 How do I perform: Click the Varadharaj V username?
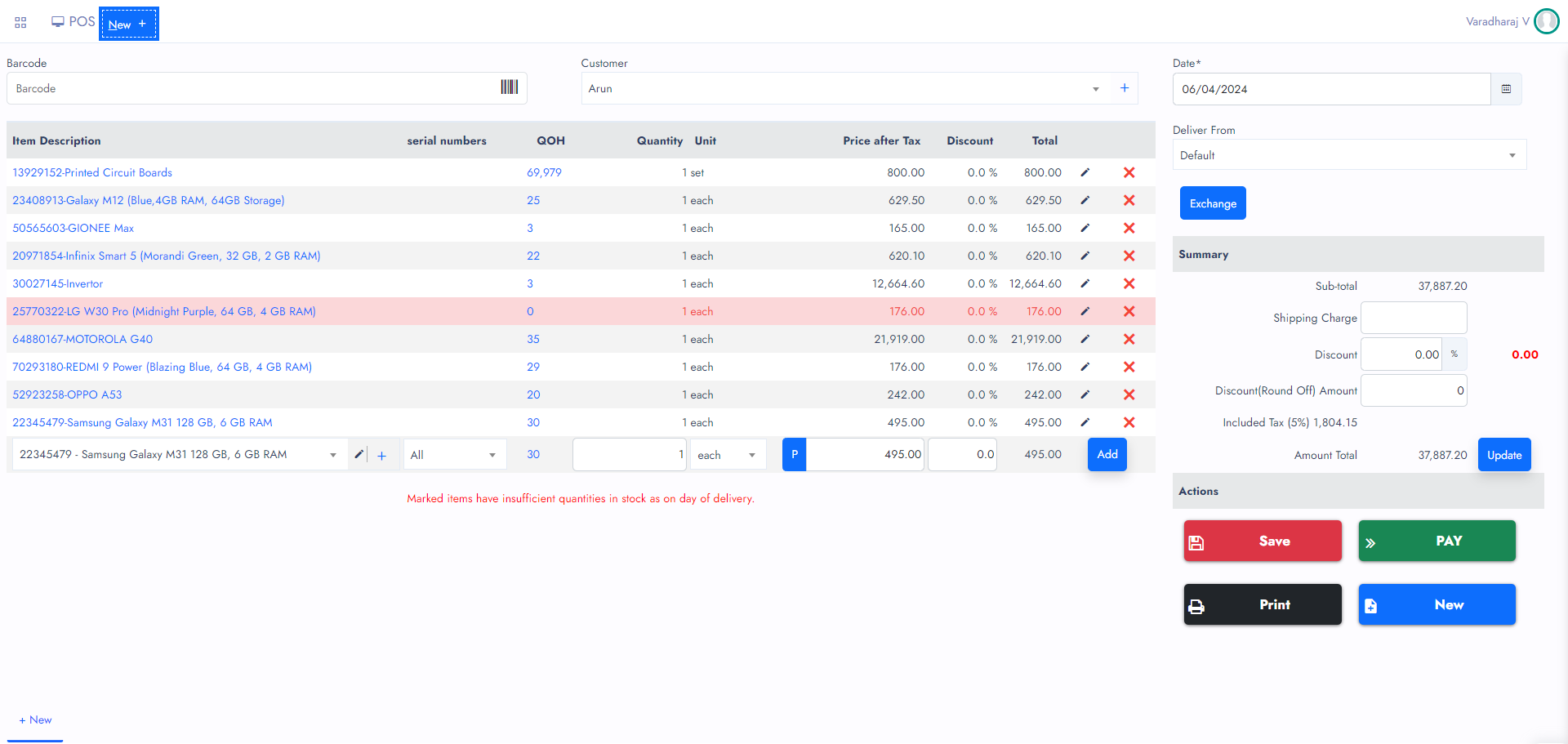click(x=1498, y=21)
